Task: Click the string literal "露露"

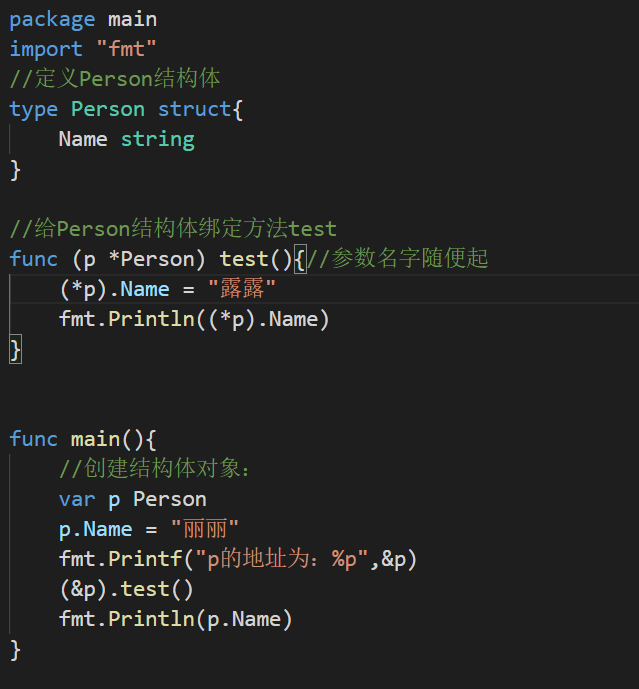Action: pos(242,289)
